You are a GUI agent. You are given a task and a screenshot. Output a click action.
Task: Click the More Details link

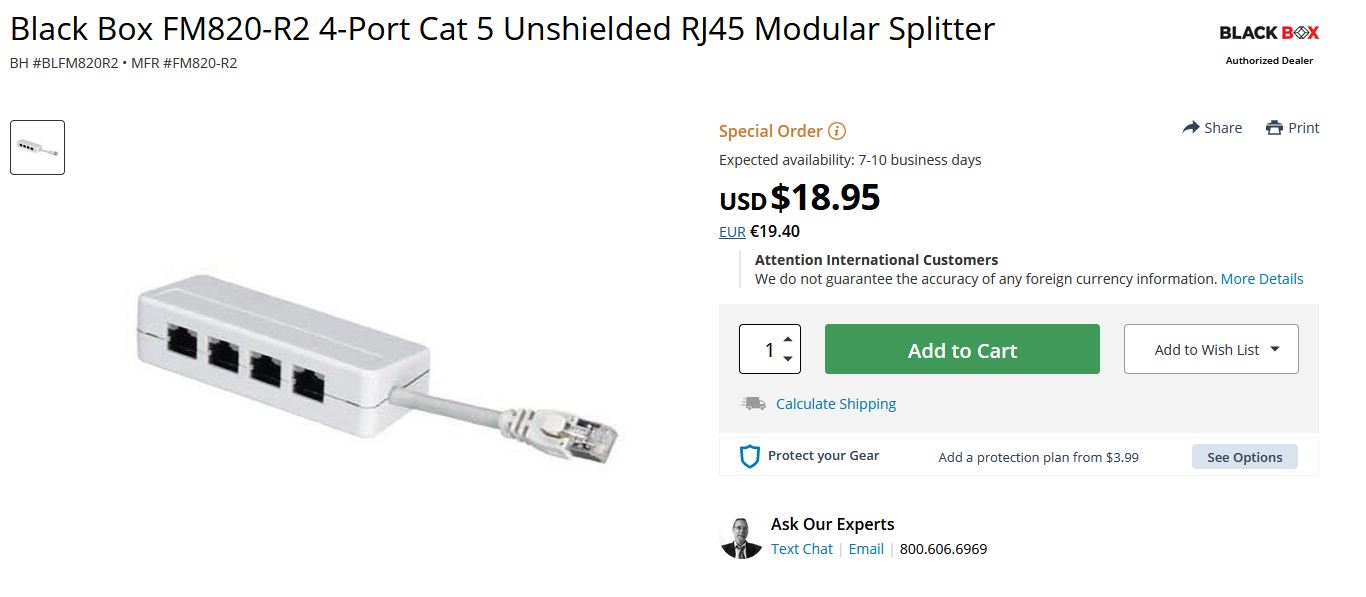(x=1262, y=279)
